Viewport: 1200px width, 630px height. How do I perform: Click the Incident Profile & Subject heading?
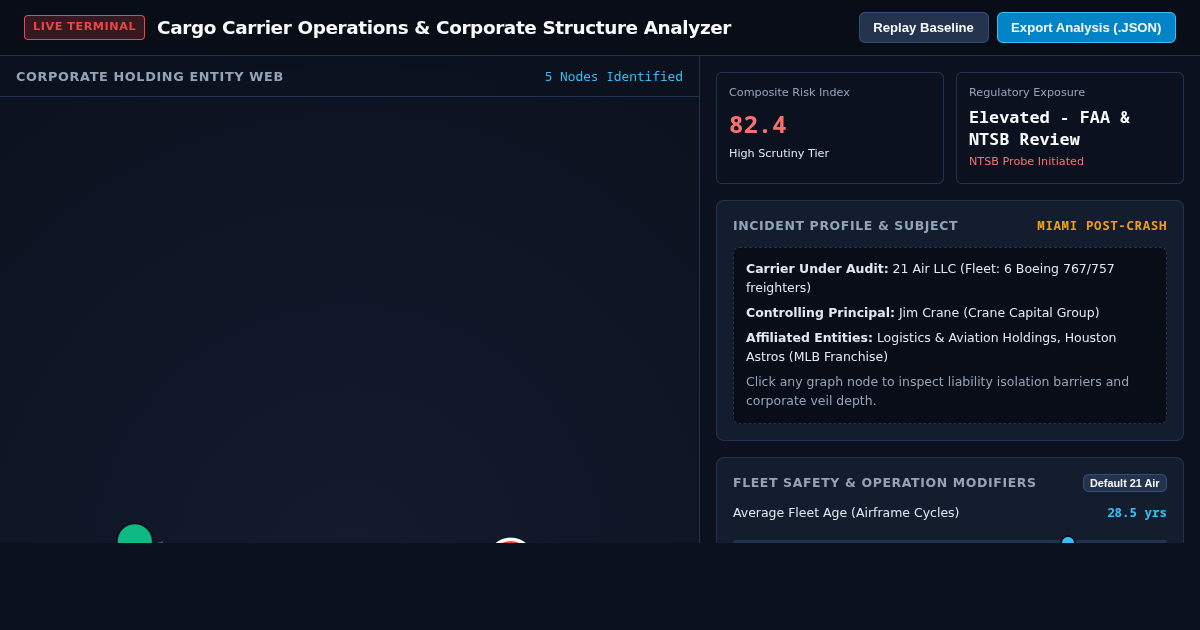(x=845, y=226)
